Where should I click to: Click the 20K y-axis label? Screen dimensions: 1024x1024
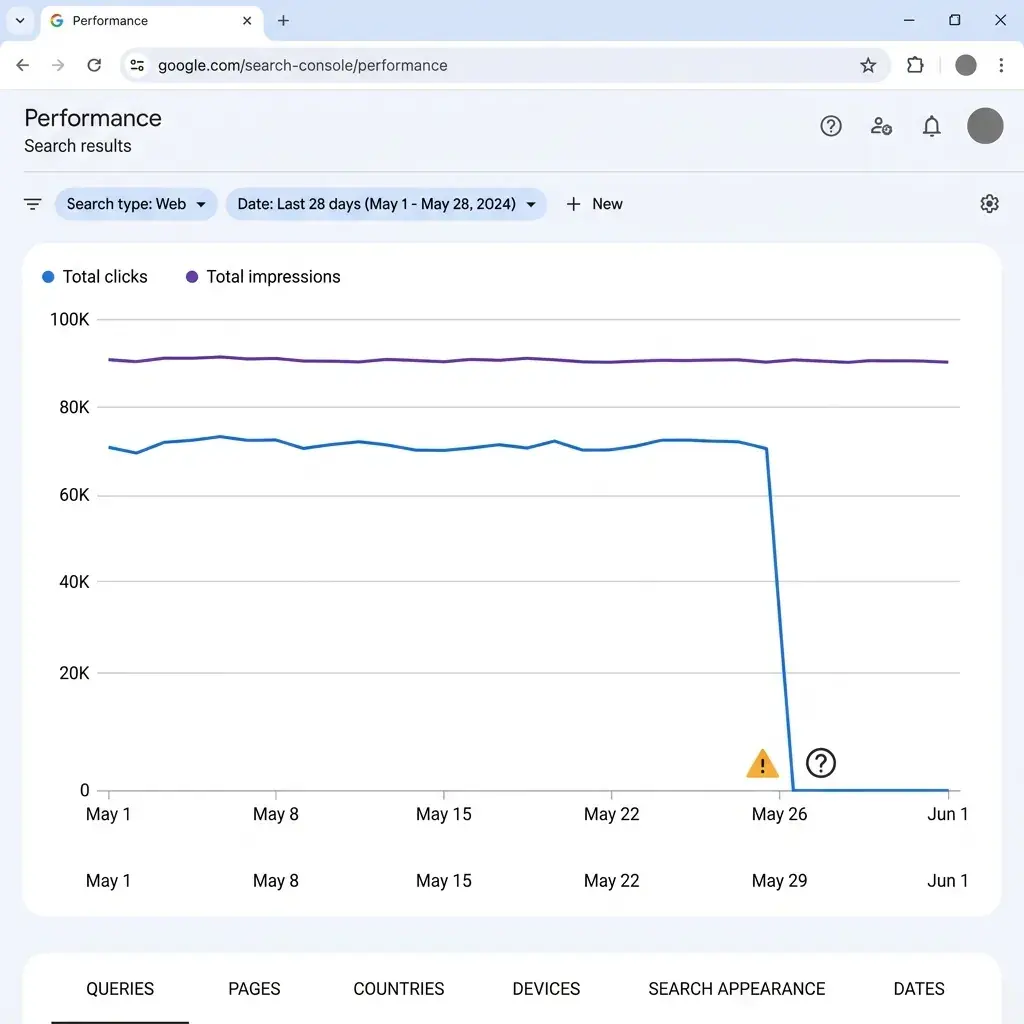74,673
